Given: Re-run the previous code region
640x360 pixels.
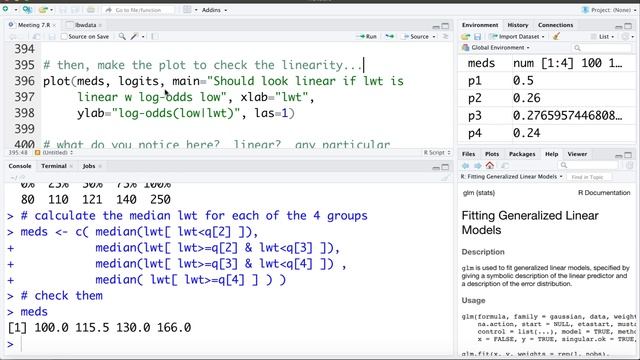Looking at the screenshot, I should click(389, 36).
